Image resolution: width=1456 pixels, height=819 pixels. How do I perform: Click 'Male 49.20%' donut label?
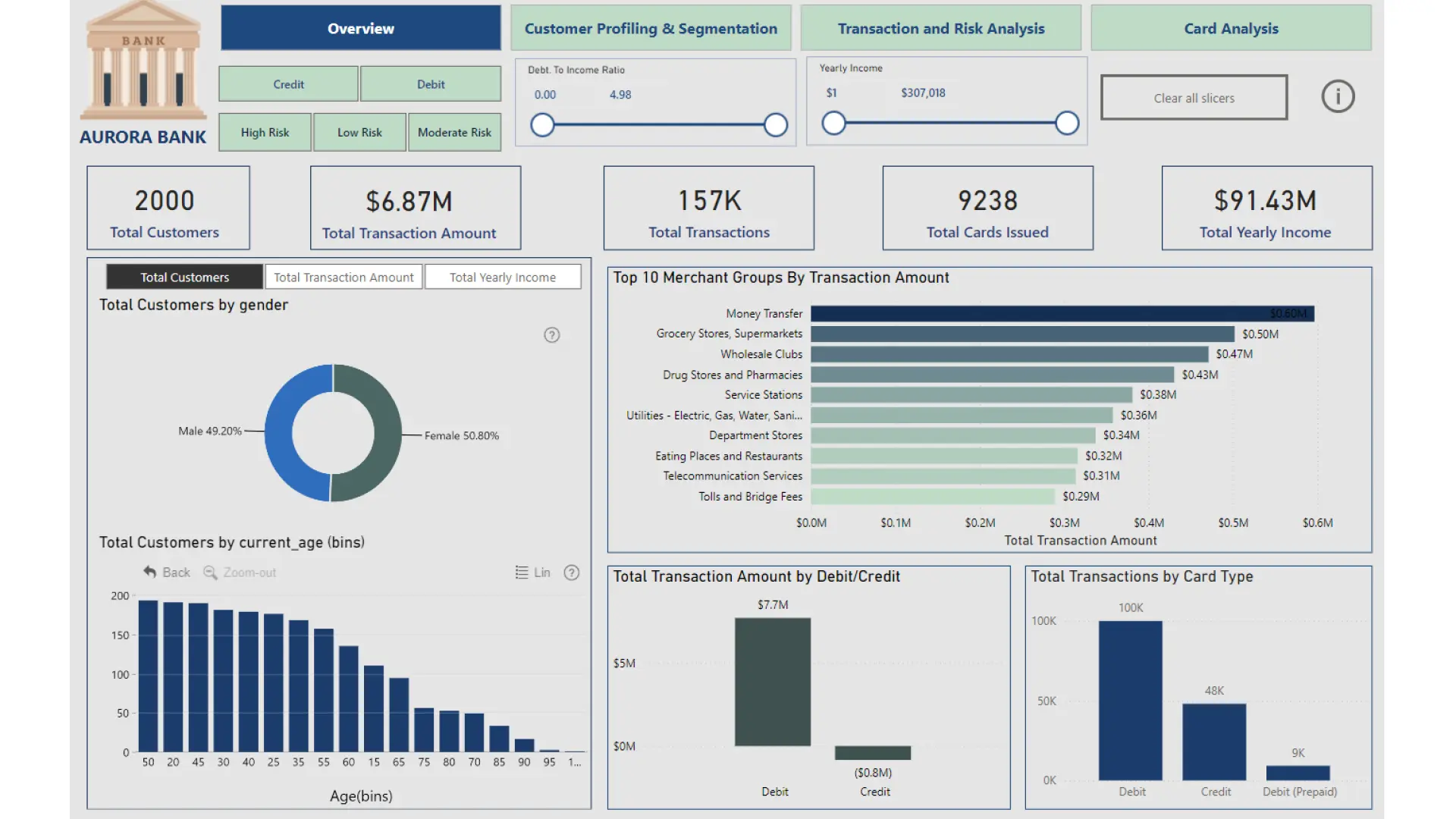tap(210, 431)
